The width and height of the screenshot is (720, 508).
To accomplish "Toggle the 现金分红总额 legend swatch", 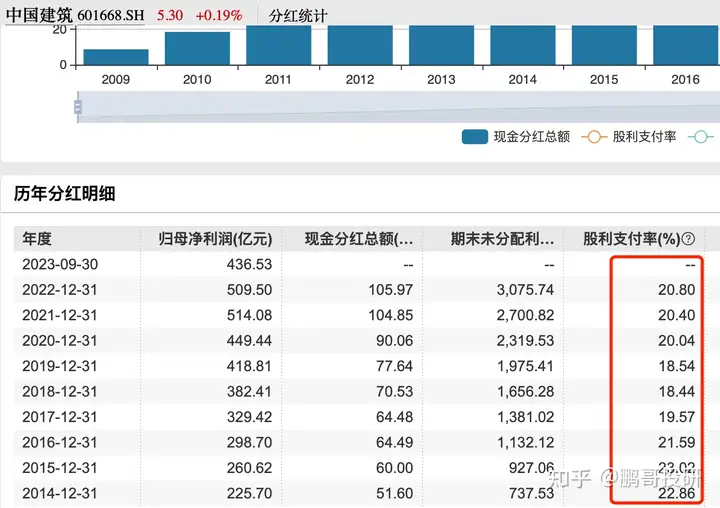I will 475,137.
